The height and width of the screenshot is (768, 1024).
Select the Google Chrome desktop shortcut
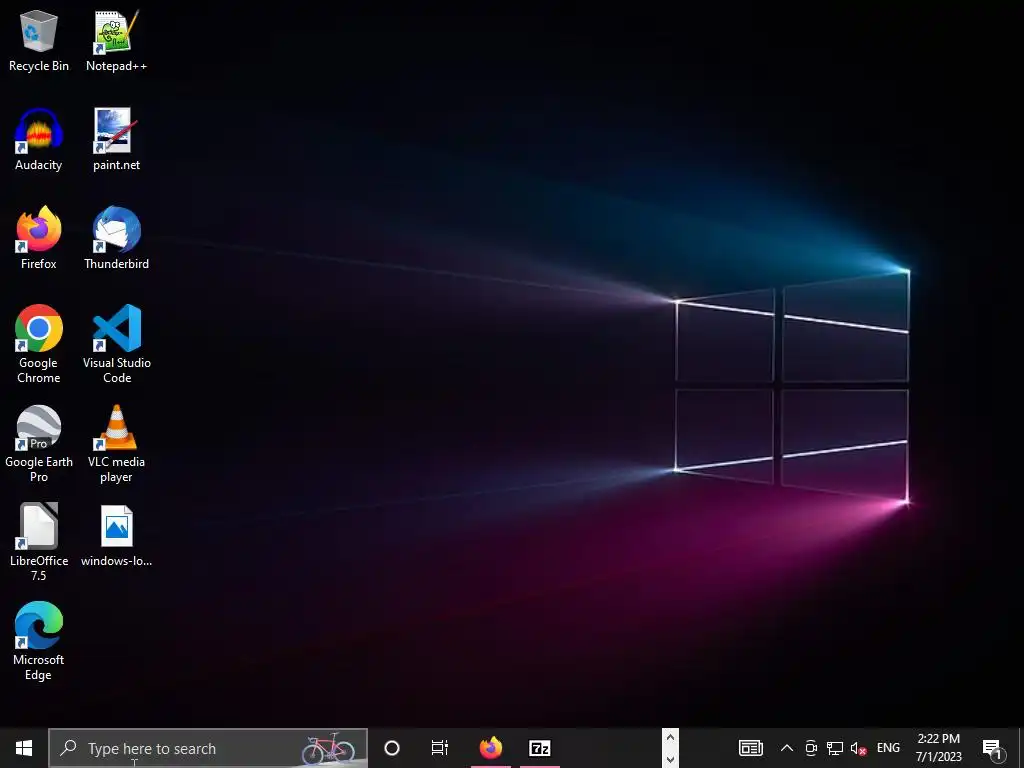(39, 344)
